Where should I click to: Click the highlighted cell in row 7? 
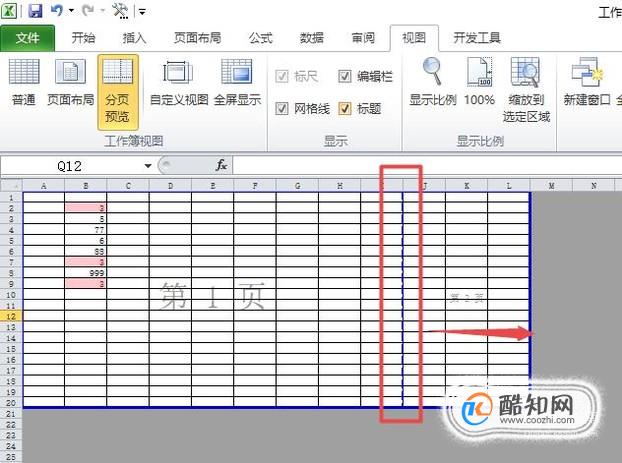pyautogui.click(x=86, y=262)
